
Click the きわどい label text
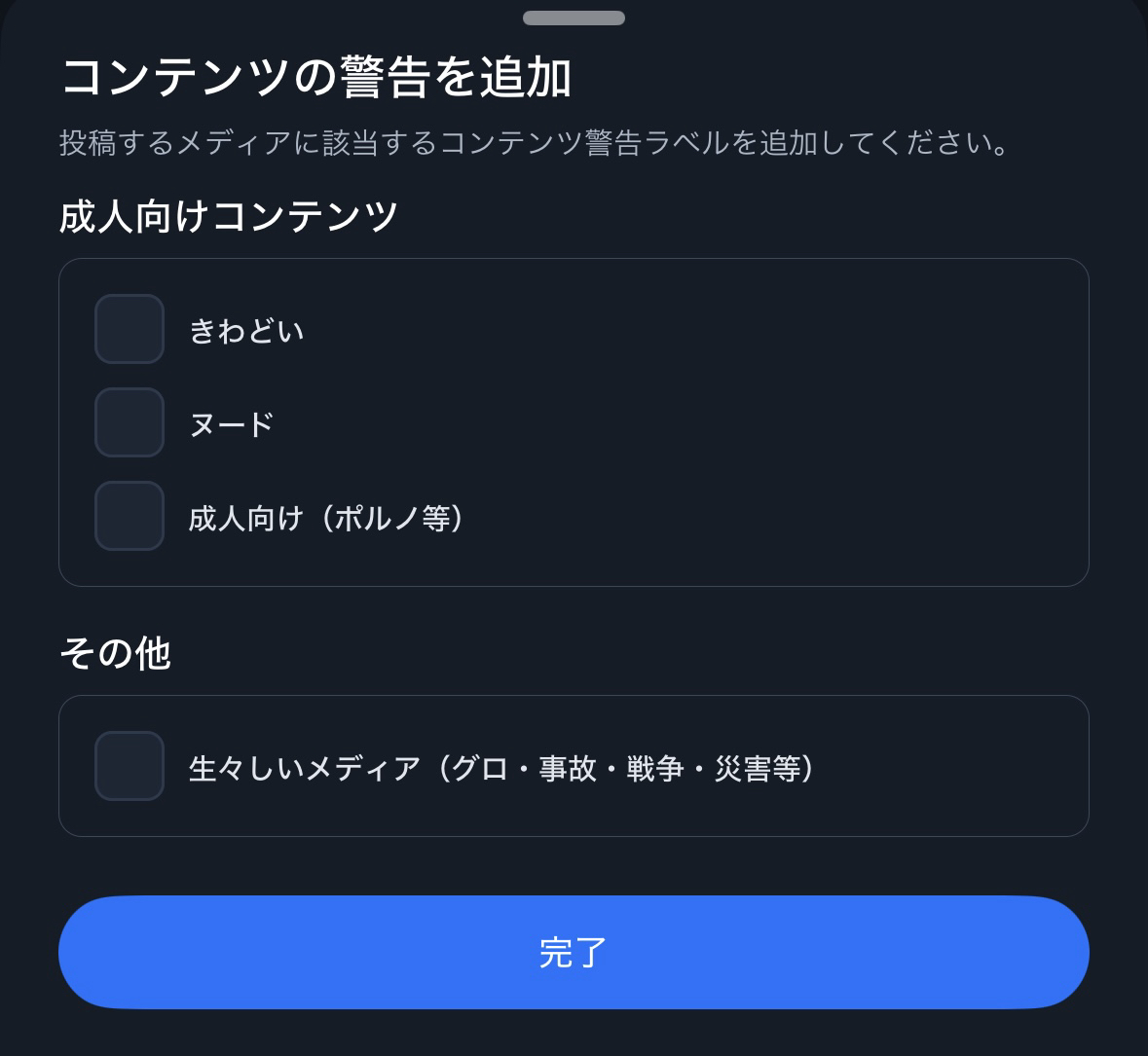point(246,331)
